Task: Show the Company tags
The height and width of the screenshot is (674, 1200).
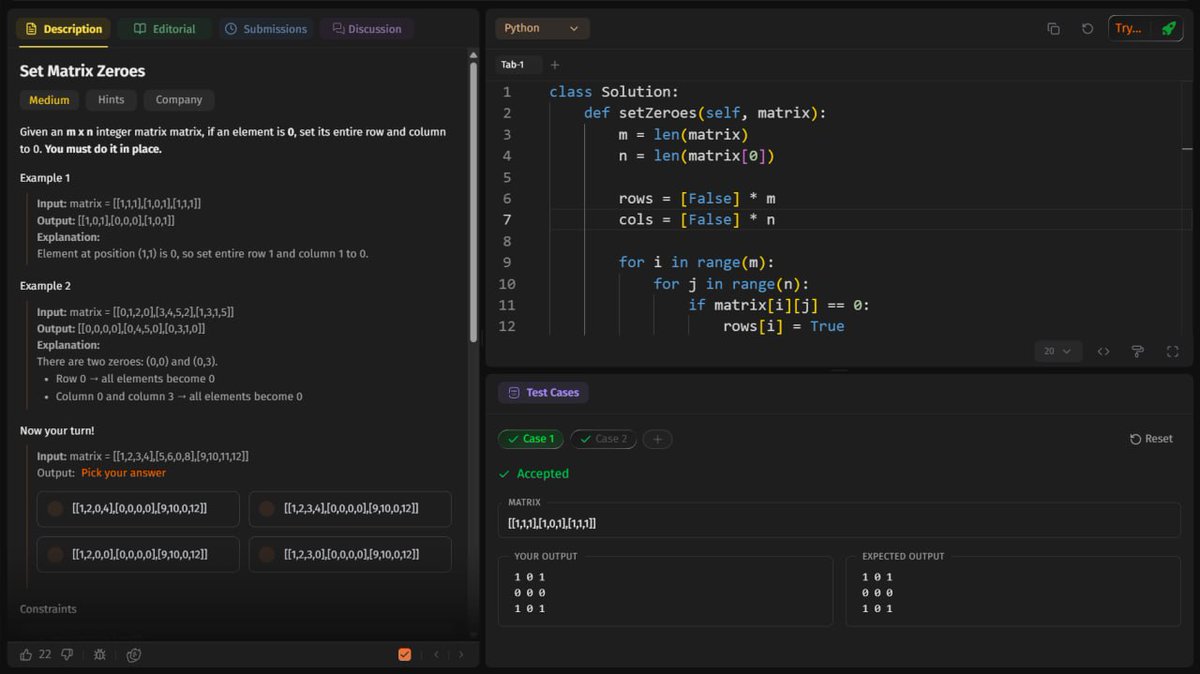Action: (x=179, y=100)
